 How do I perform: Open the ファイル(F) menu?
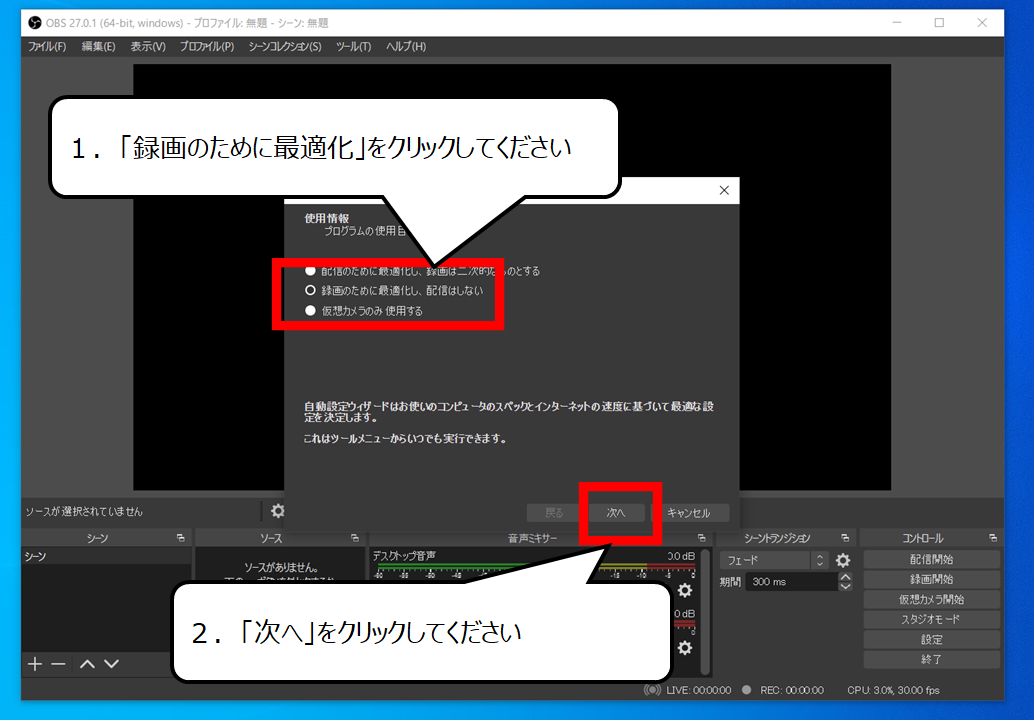click(46, 47)
